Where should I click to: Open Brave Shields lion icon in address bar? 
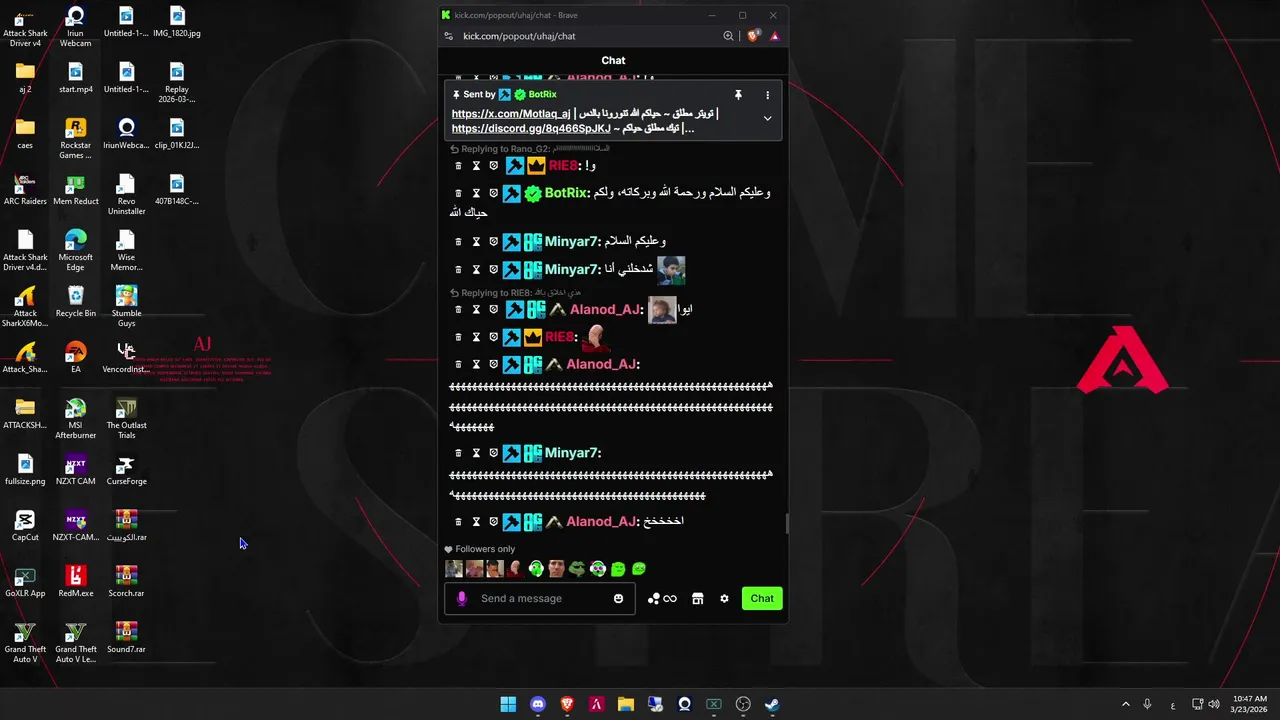[754, 36]
